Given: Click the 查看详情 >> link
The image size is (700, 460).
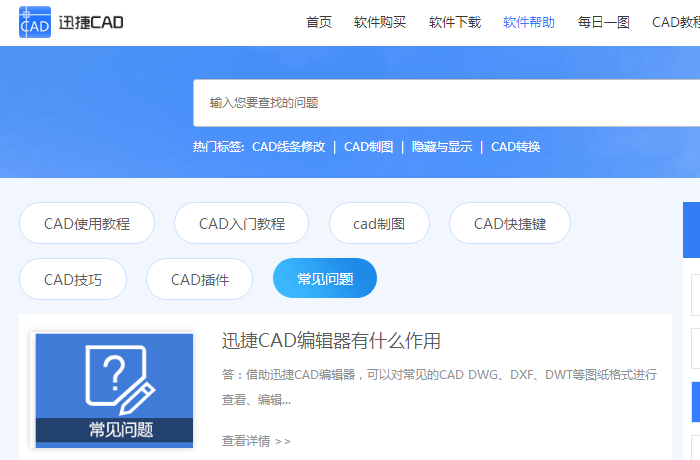Looking at the screenshot, I should pos(256,441).
